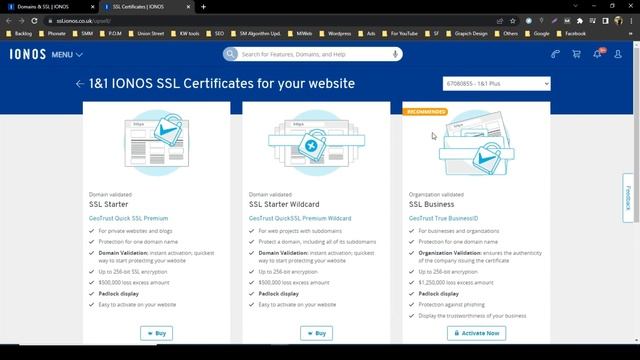The image size is (640, 360).
Task: Open the Wordpress bookmark folder
Action: click(x=336, y=34)
